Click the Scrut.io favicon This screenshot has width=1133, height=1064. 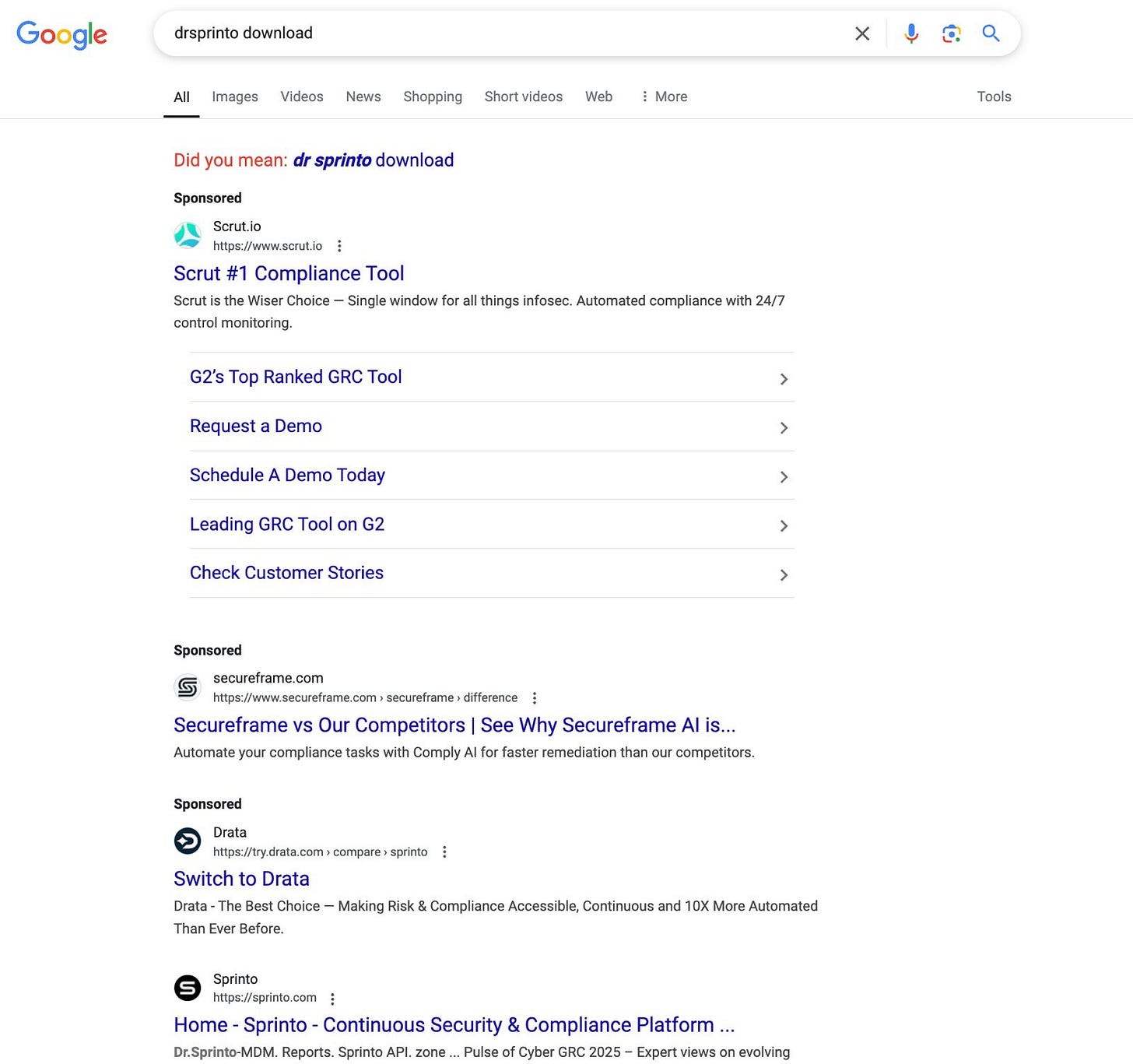click(x=188, y=235)
